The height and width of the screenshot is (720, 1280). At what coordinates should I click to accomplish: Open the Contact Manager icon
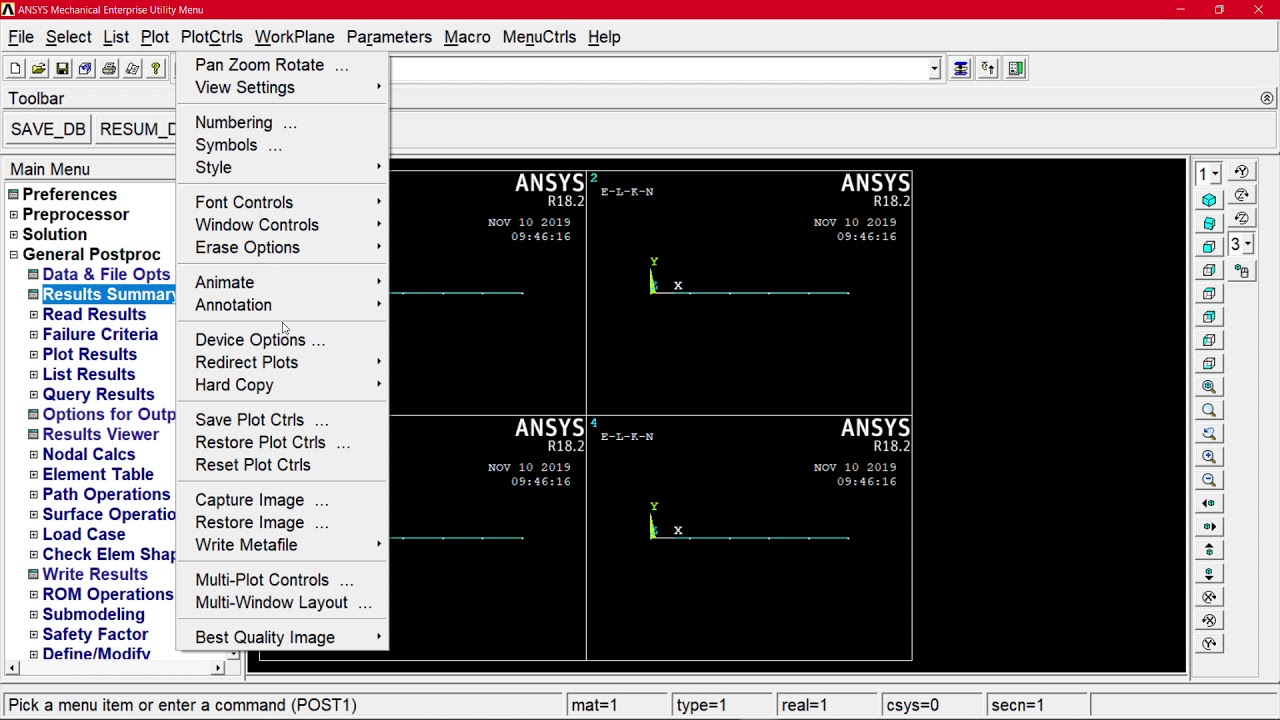click(x=1016, y=69)
